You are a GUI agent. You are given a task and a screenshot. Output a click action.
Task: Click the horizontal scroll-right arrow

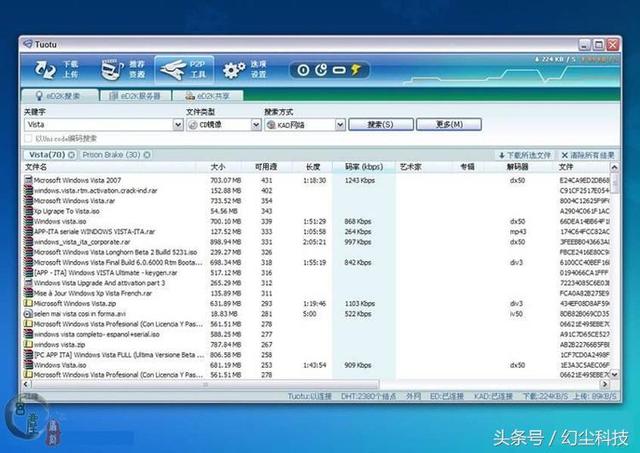pos(605,384)
